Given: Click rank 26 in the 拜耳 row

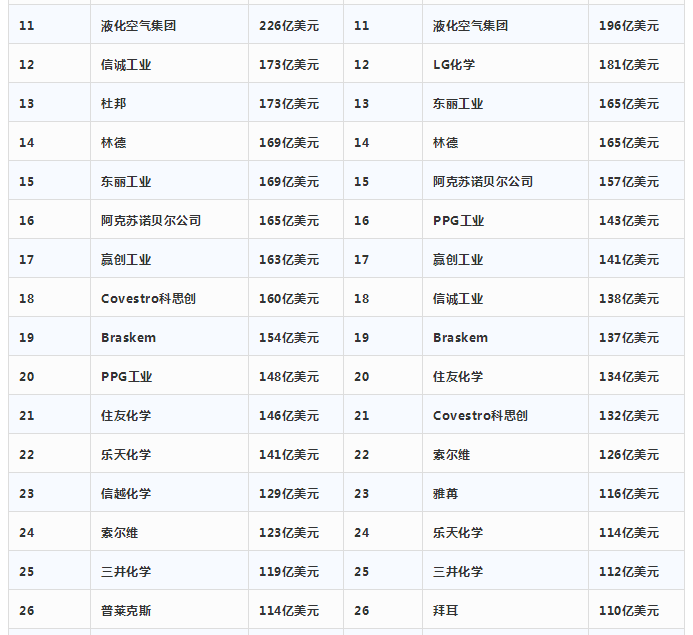Looking at the screenshot, I should tap(362, 611).
